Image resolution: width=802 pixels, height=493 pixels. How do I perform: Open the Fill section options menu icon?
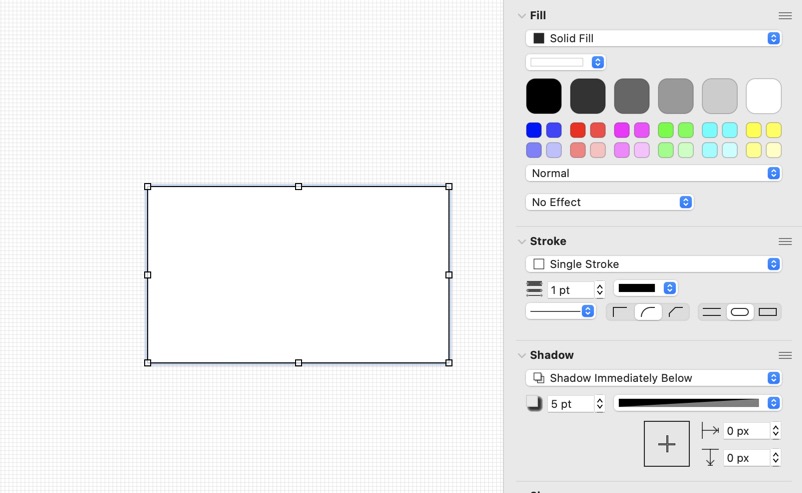tap(785, 16)
